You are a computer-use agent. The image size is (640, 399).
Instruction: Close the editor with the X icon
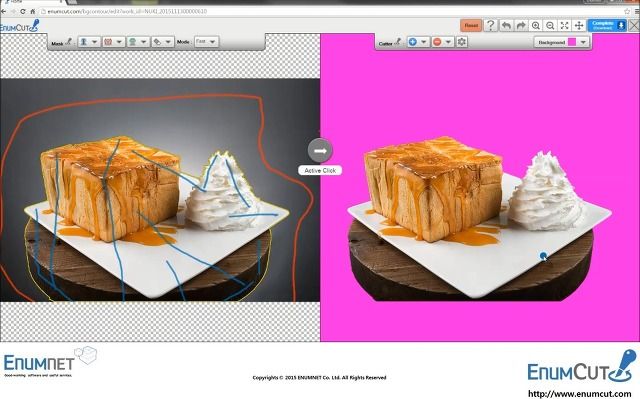click(x=634, y=25)
